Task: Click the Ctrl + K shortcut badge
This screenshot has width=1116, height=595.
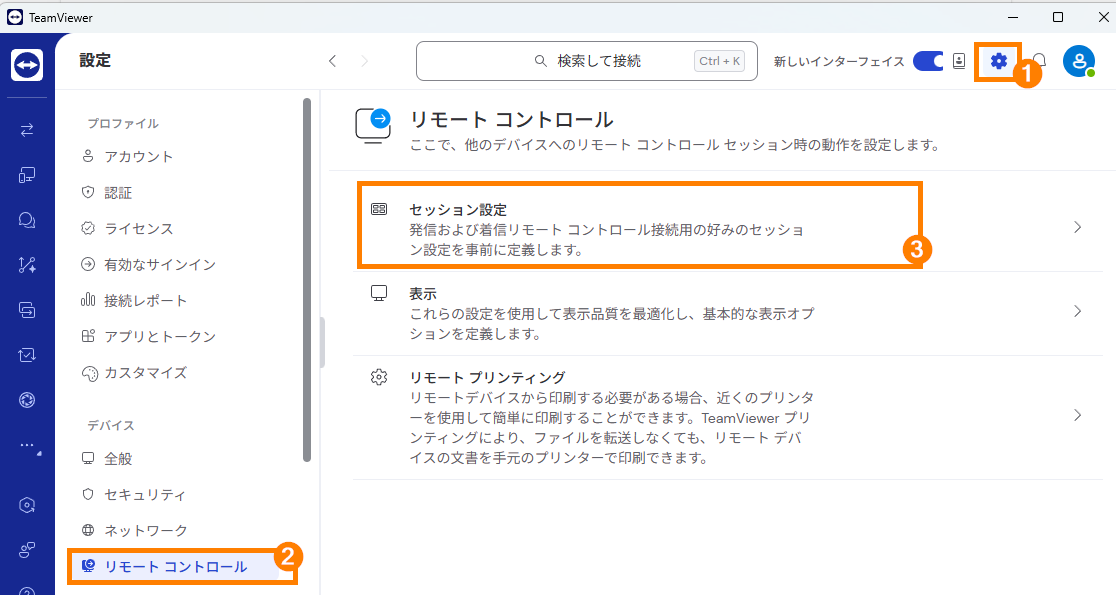Action: [x=720, y=61]
